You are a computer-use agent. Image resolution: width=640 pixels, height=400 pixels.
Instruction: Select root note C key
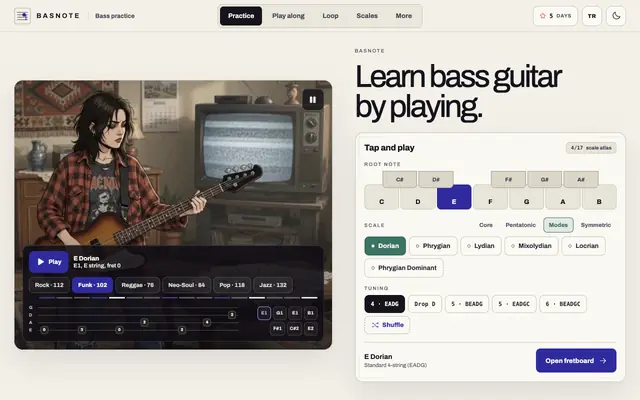(x=381, y=197)
